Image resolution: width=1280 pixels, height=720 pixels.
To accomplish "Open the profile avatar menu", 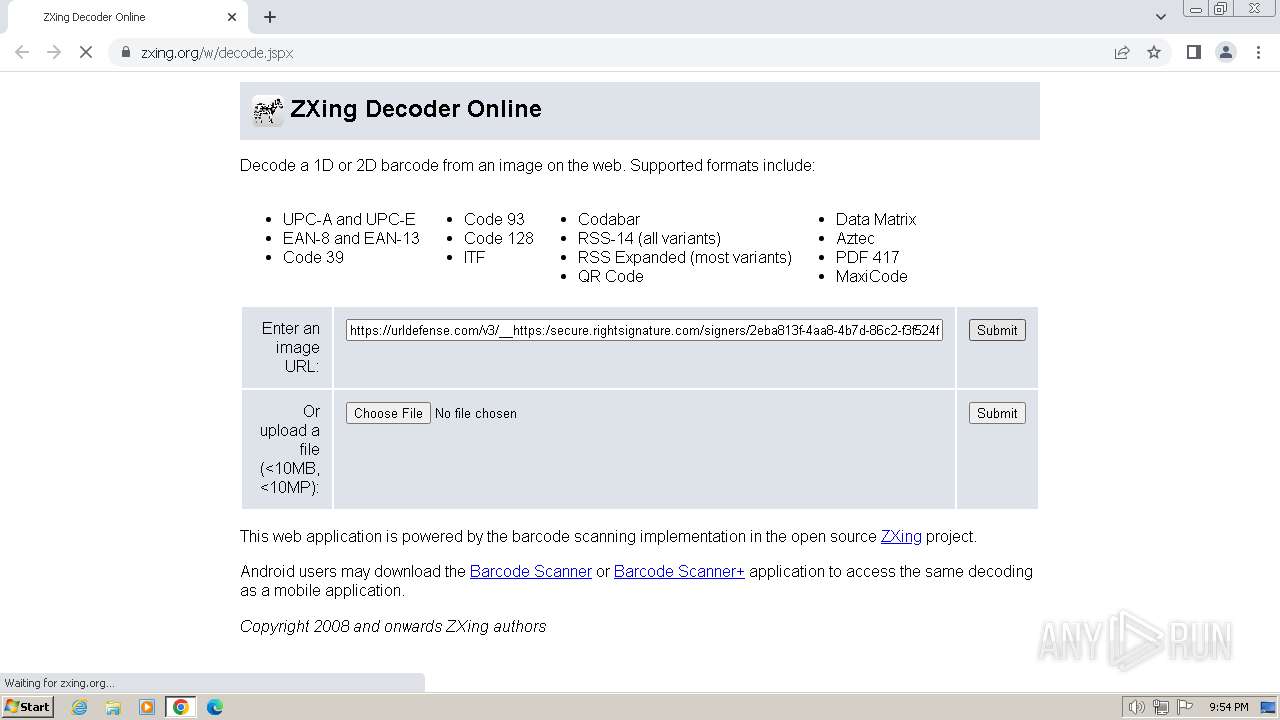I will point(1225,52).
